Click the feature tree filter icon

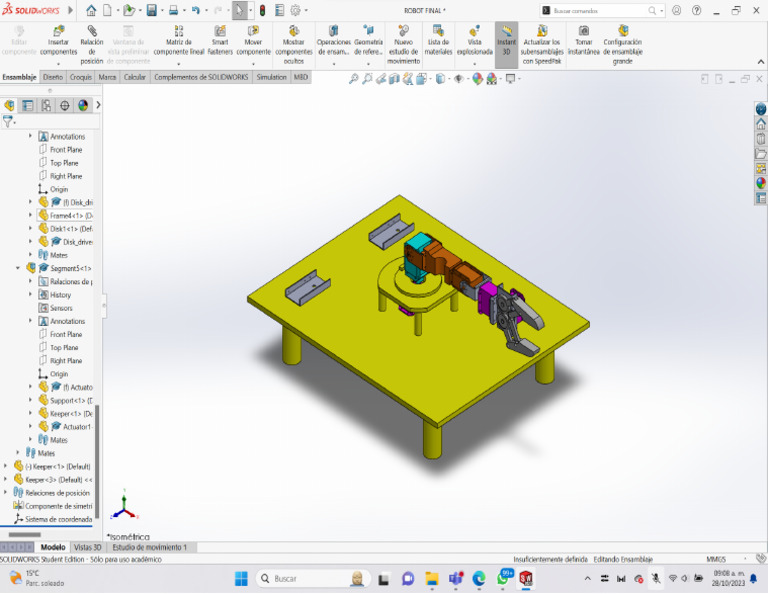[8, 121]
